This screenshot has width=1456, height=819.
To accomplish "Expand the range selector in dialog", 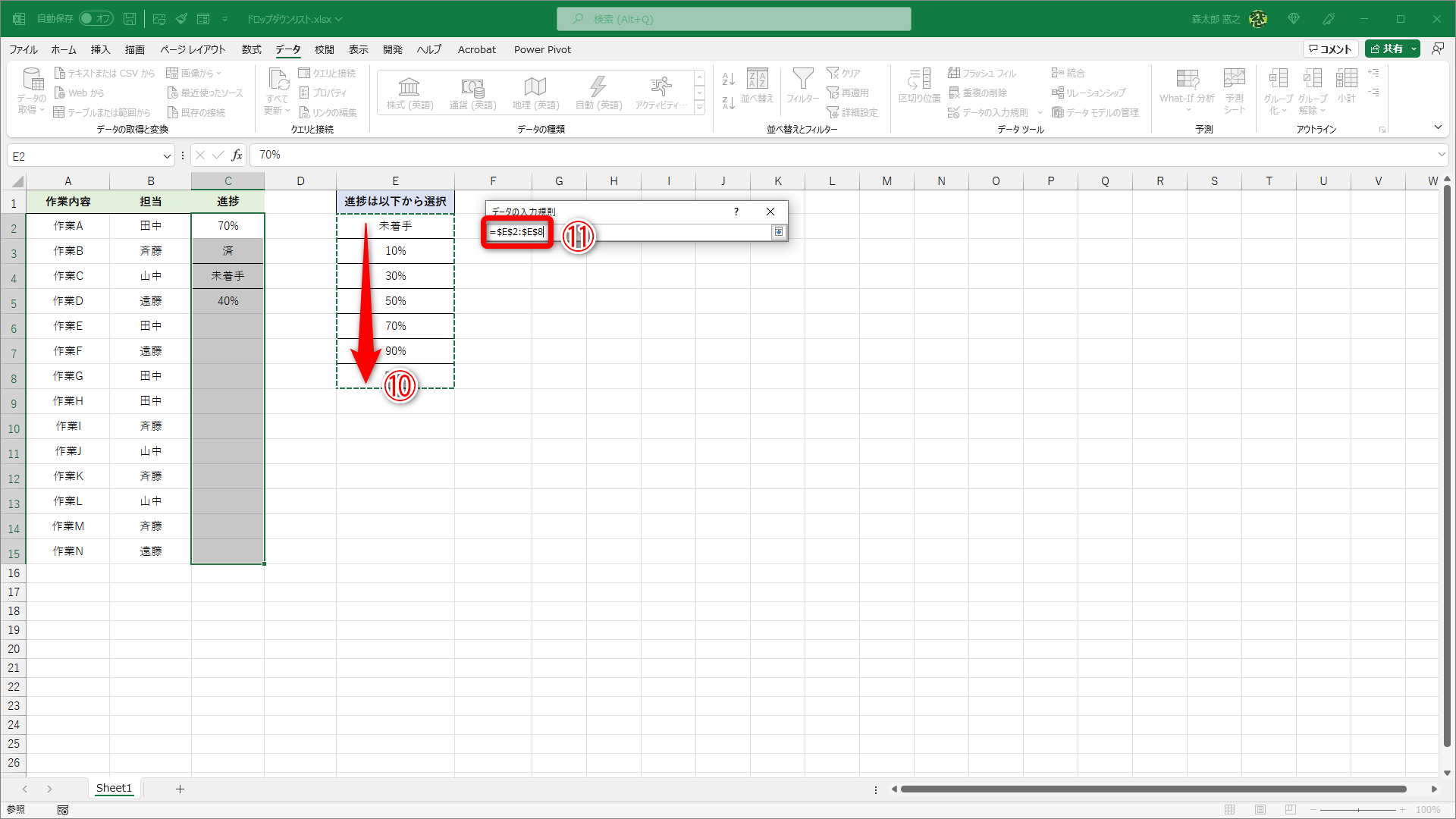I will [x=778, y=232].
